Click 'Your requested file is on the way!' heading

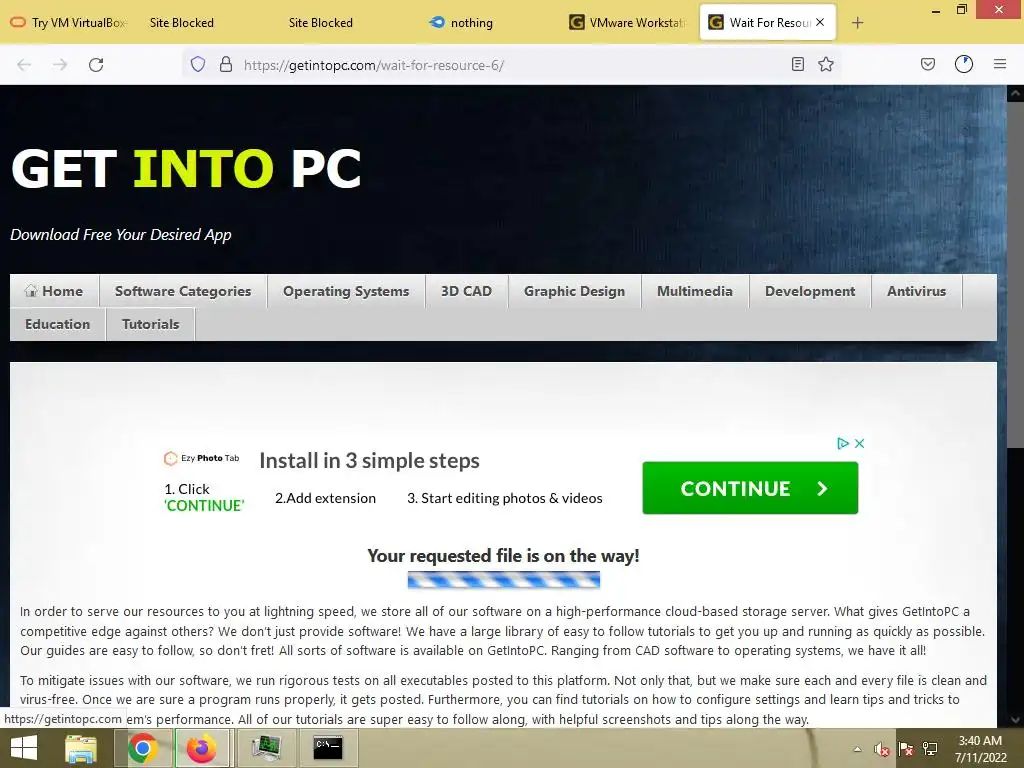[504, 556]
